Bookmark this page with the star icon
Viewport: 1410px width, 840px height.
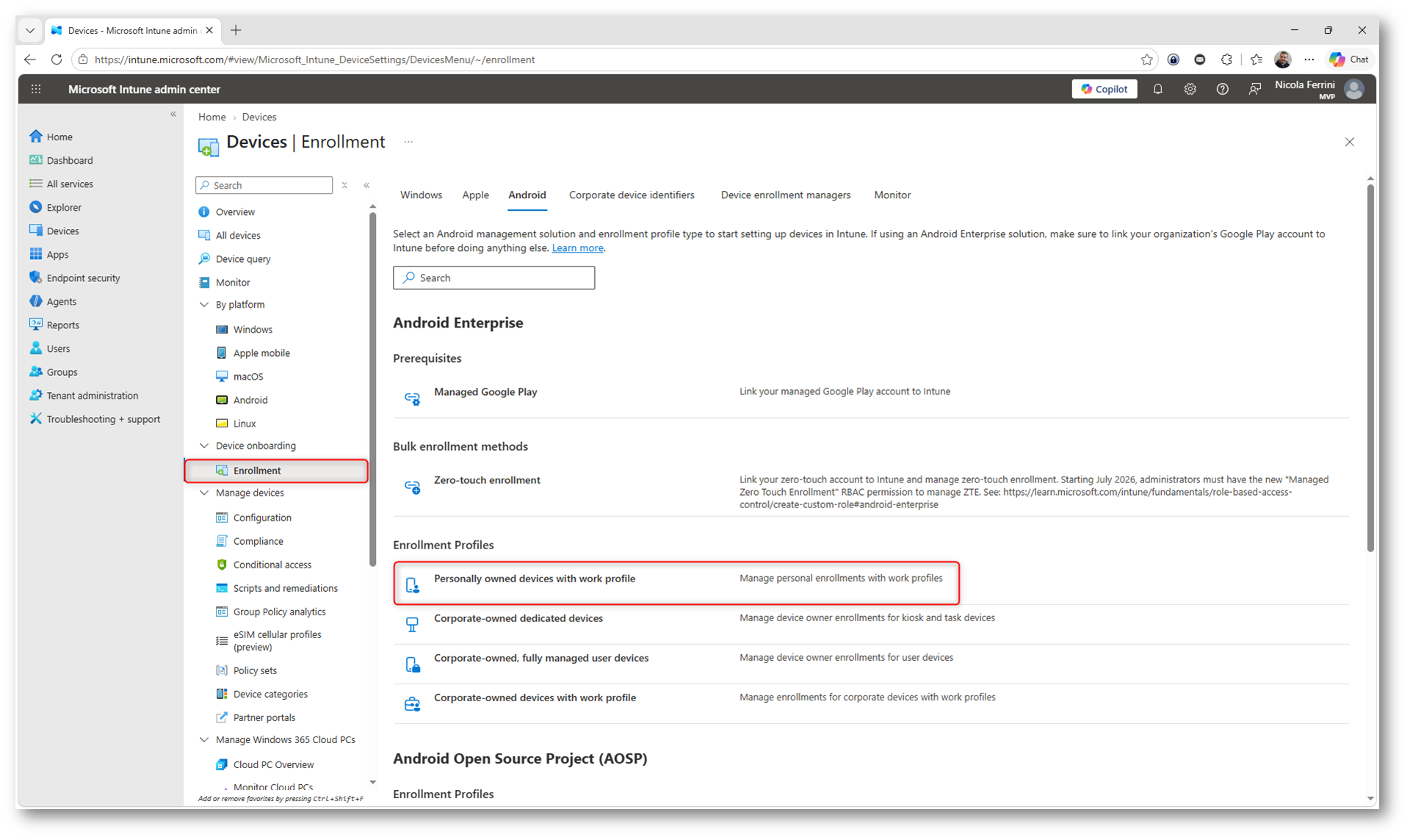pos(1147,59)
